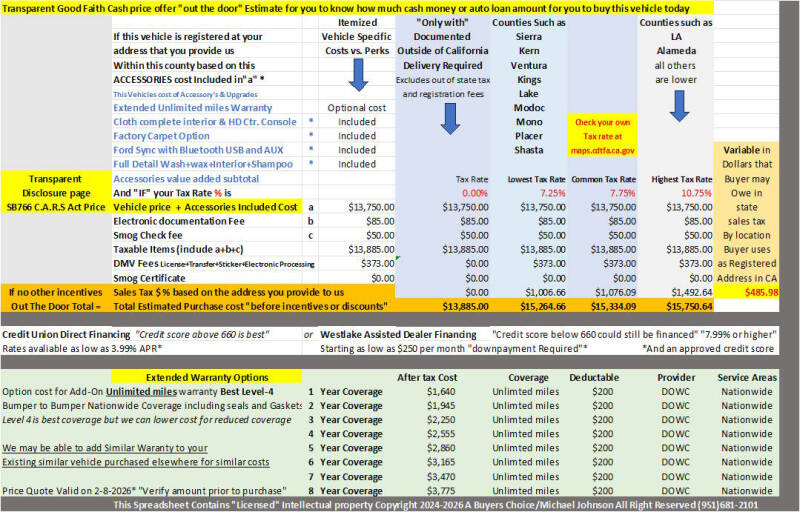The image size is (800, 512).
Task: Select the 10.75% highest tax rate cell
Action: click(696, 193)
